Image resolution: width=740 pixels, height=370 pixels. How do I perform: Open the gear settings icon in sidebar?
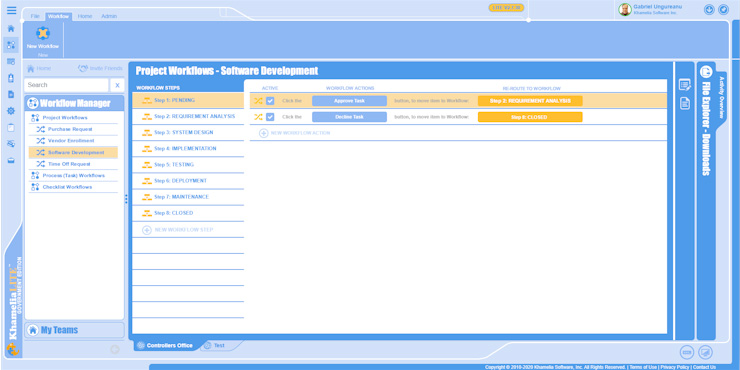pos(11,111)
